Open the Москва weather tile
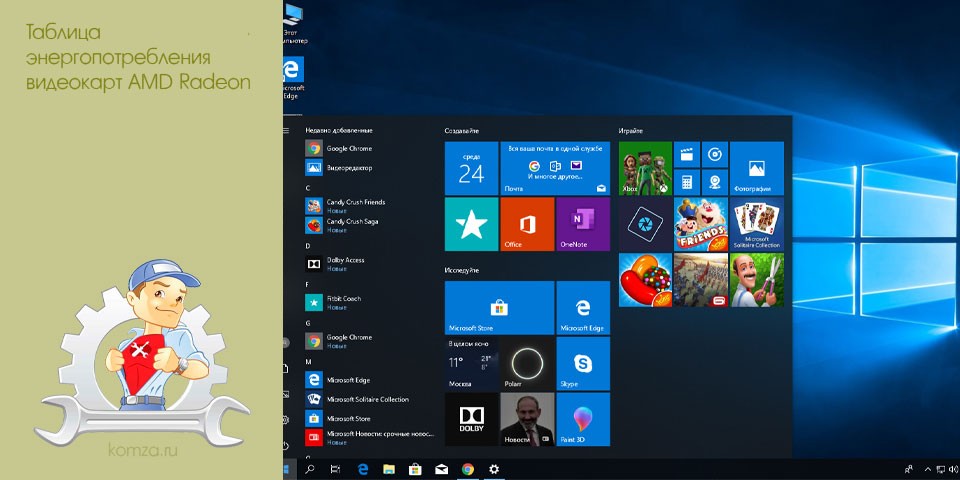Image resolution: width=960 pixels, height=480 pixels. (x=471, y=364)
